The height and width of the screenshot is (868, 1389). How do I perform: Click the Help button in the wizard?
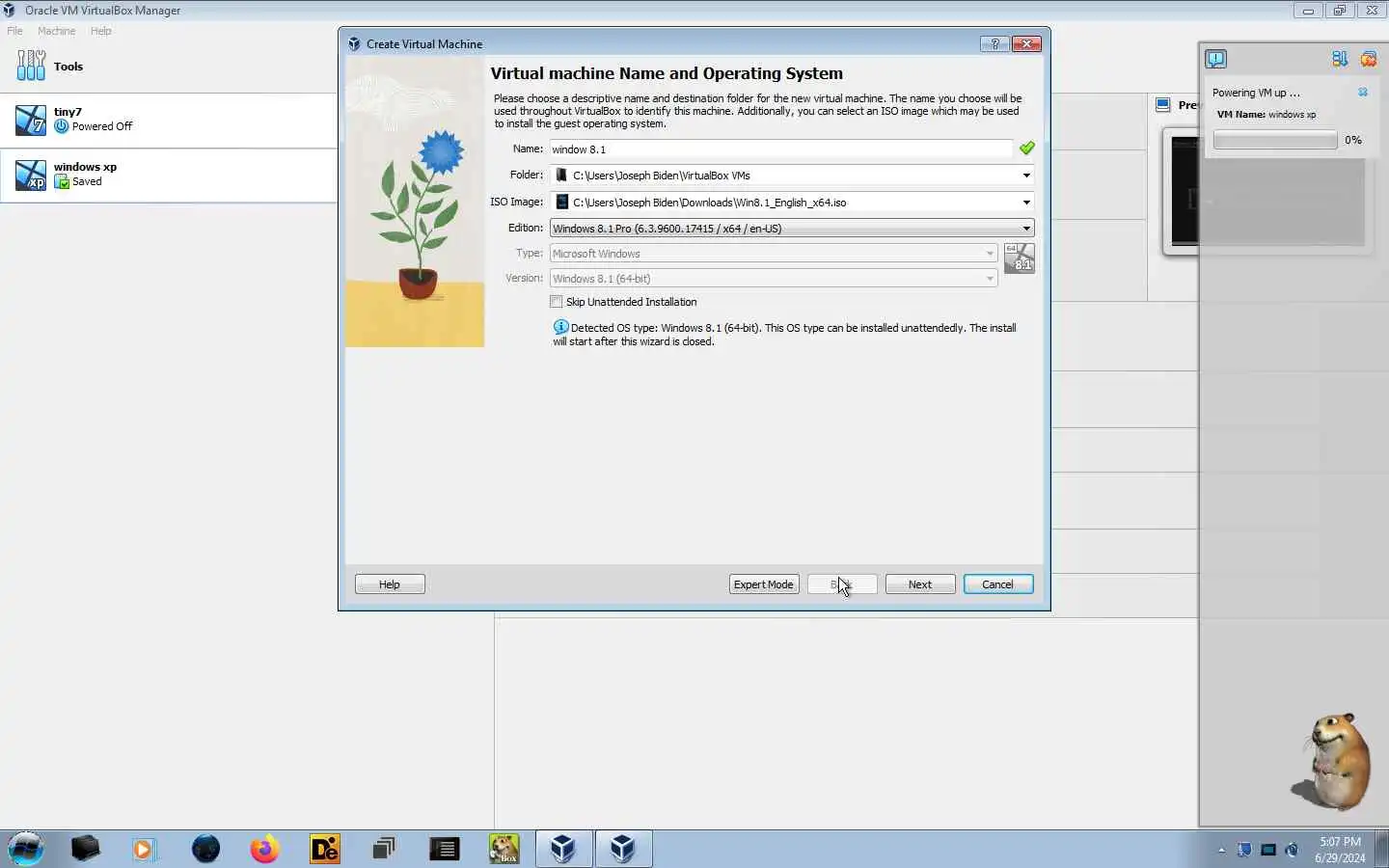click(x=390, y=584)
